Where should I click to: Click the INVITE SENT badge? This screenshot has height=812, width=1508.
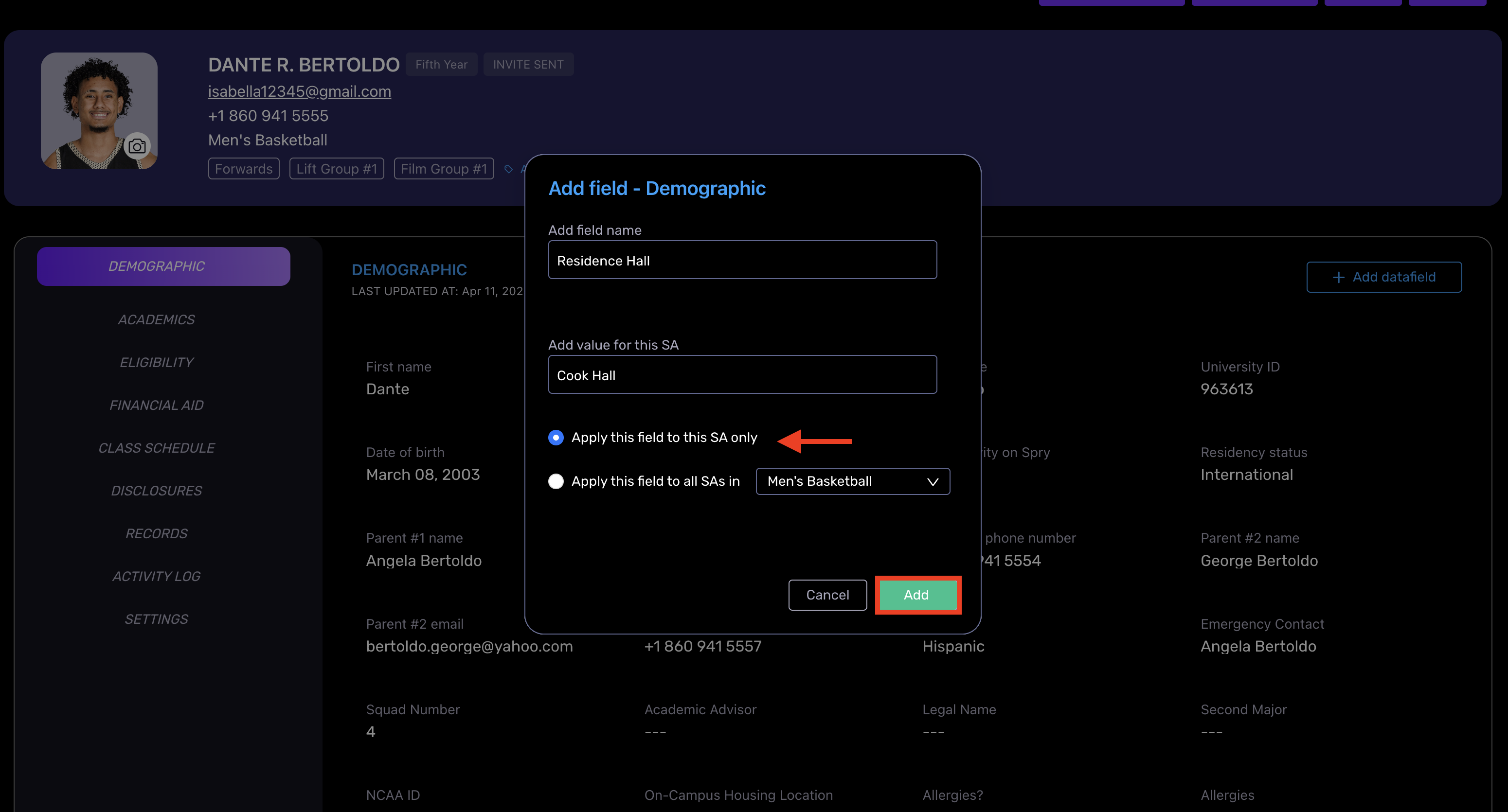tap(528, 64)
